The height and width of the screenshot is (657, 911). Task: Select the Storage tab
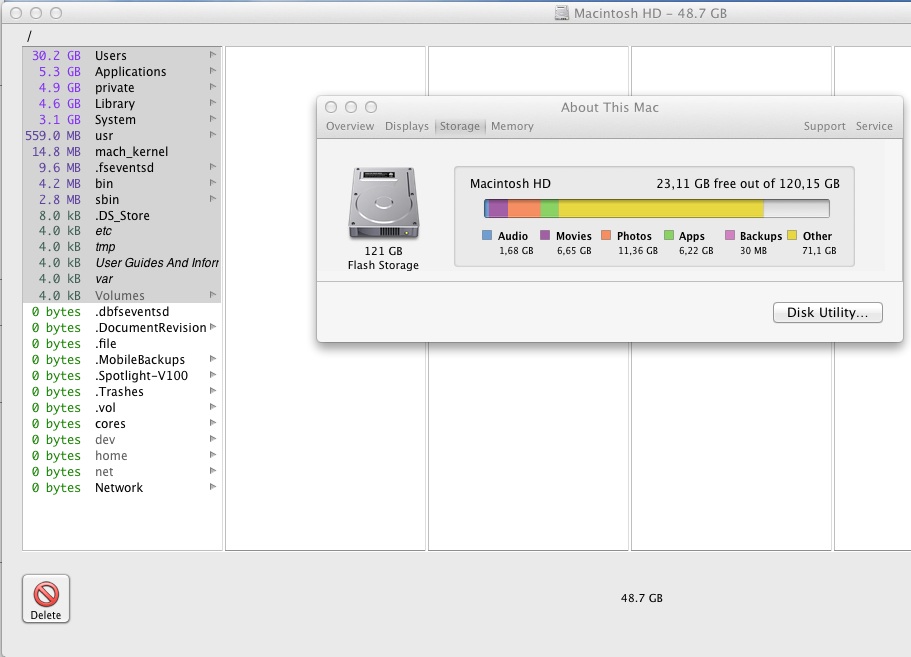(460, 126)
